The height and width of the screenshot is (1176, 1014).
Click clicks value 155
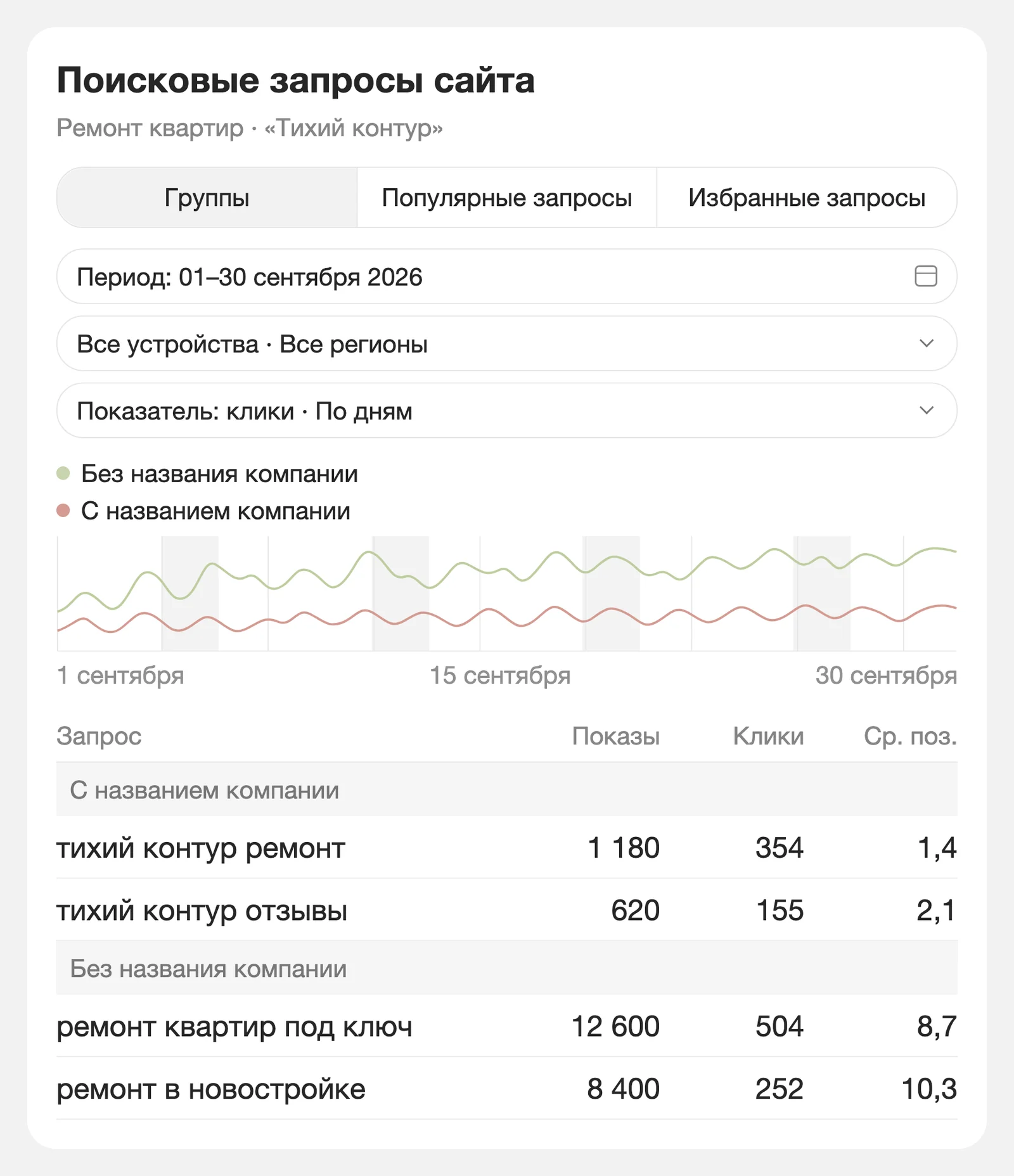tap(780, 910)
